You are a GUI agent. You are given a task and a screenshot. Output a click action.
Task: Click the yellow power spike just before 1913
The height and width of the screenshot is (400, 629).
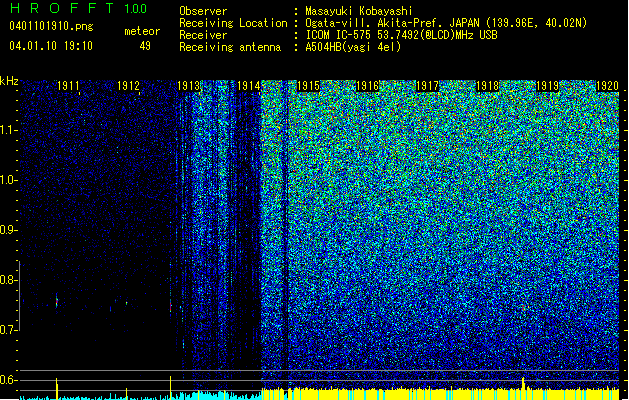[170, 387]
